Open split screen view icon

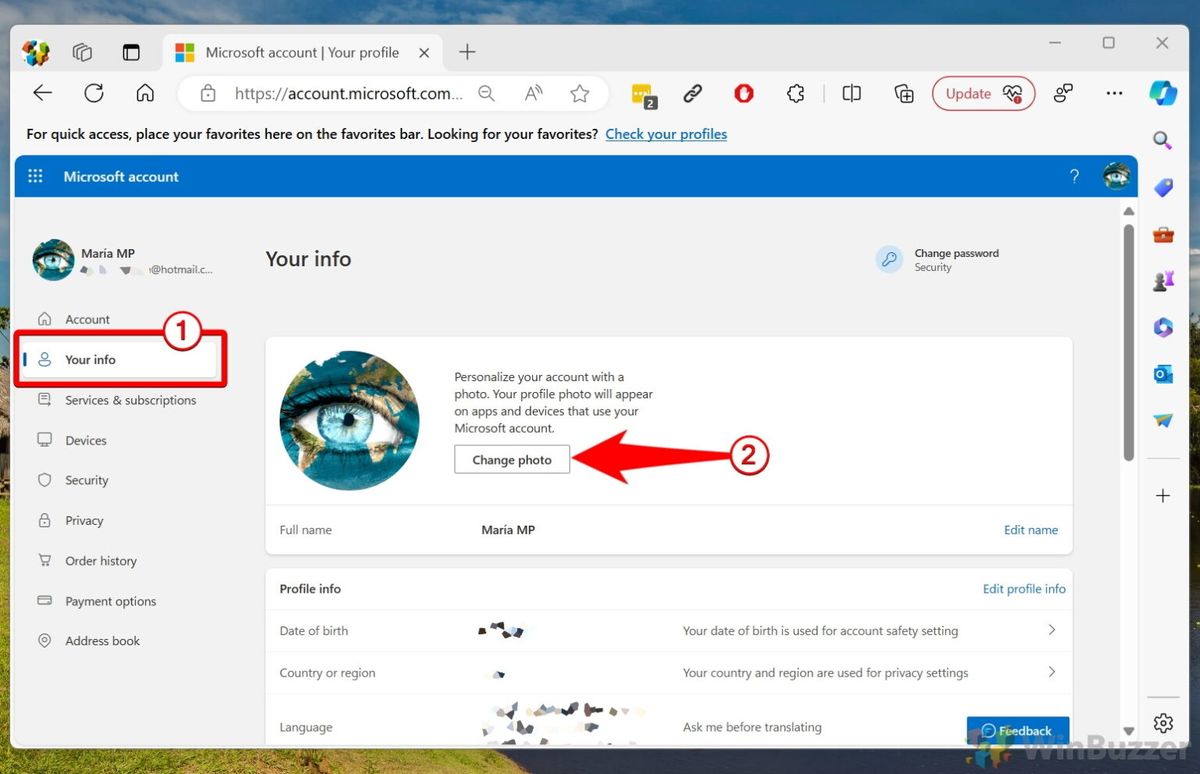point(852,93)
